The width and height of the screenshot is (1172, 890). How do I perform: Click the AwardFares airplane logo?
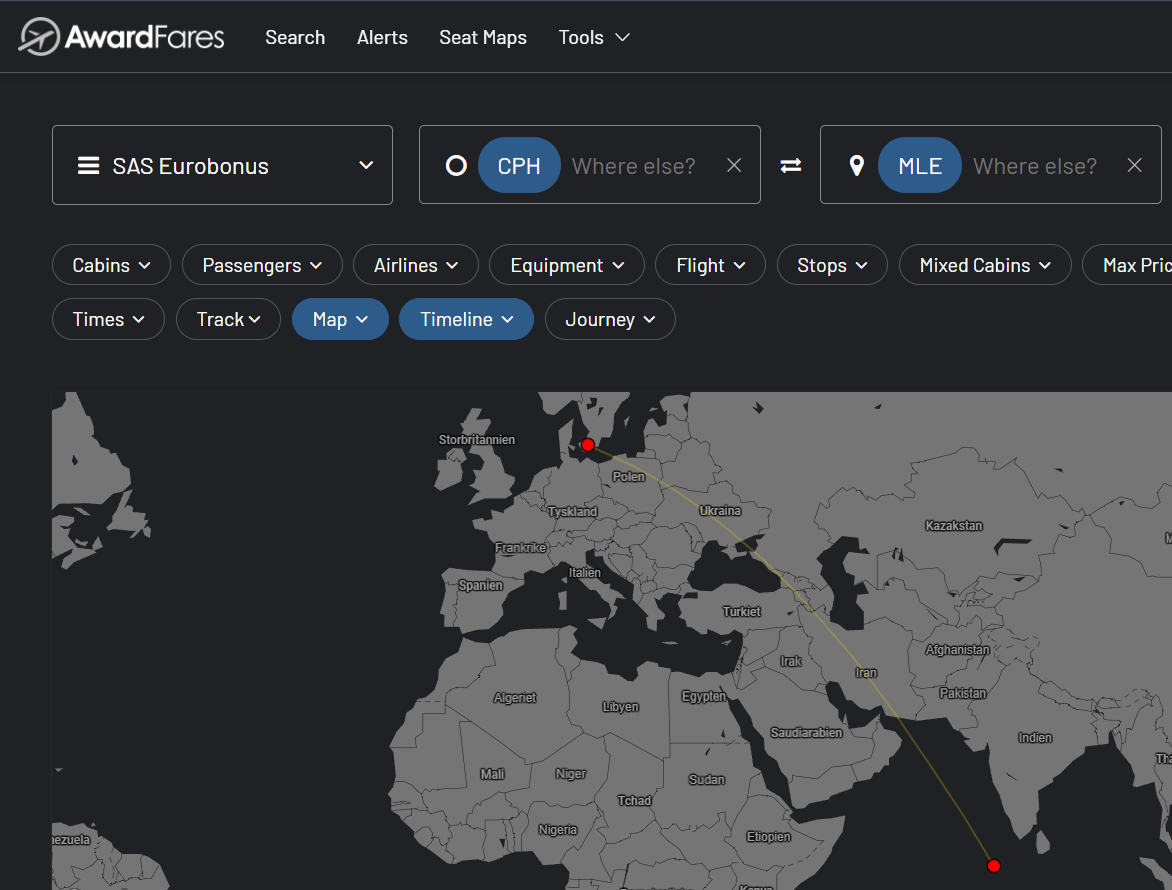tap(39, 37)
